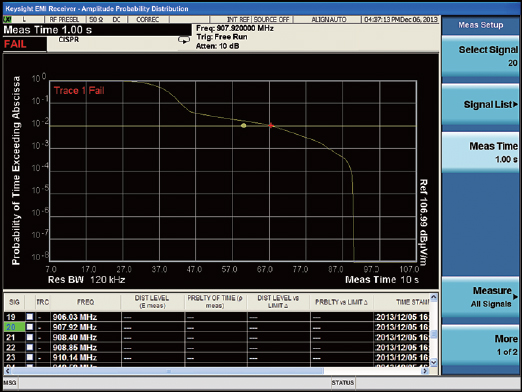Viewport: 522px width, 392px height.
Task: Click the Res BW 120 kHz label
Action: (x=87, y=279)
